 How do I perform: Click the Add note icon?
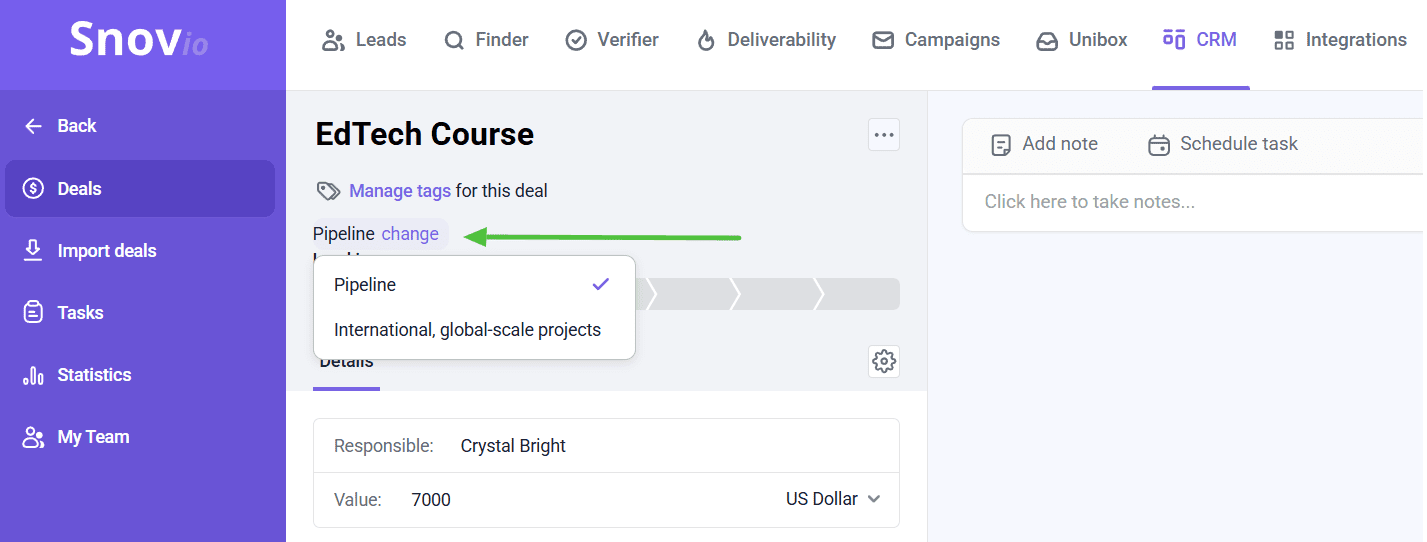tap(1001, 145)
